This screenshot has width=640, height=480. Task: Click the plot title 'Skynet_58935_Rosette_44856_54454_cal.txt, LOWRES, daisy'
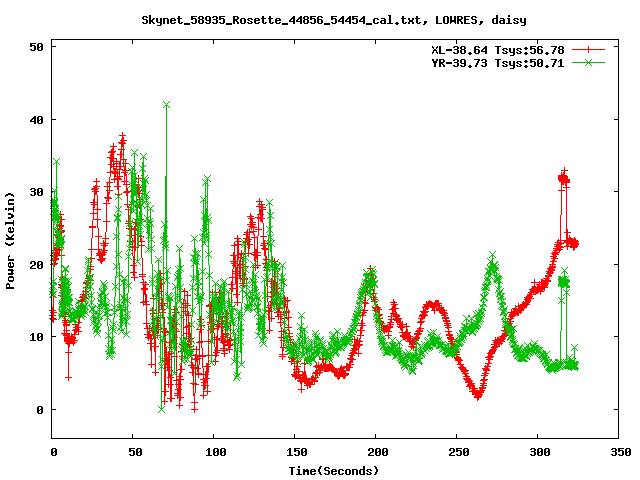pyautogui.click(x=334, y=20)
